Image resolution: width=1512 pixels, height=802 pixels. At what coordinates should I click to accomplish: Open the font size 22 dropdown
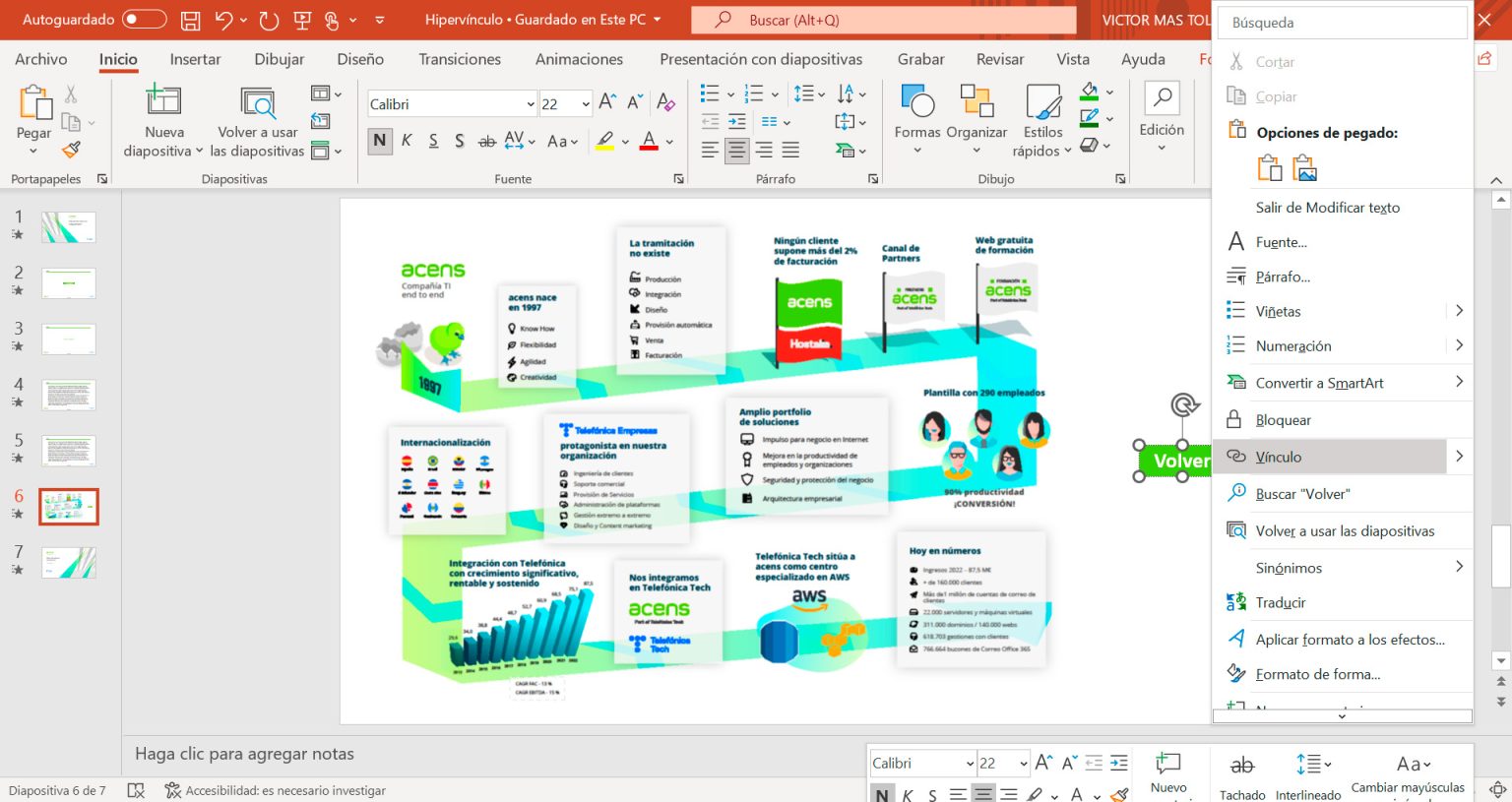[586, 104]
